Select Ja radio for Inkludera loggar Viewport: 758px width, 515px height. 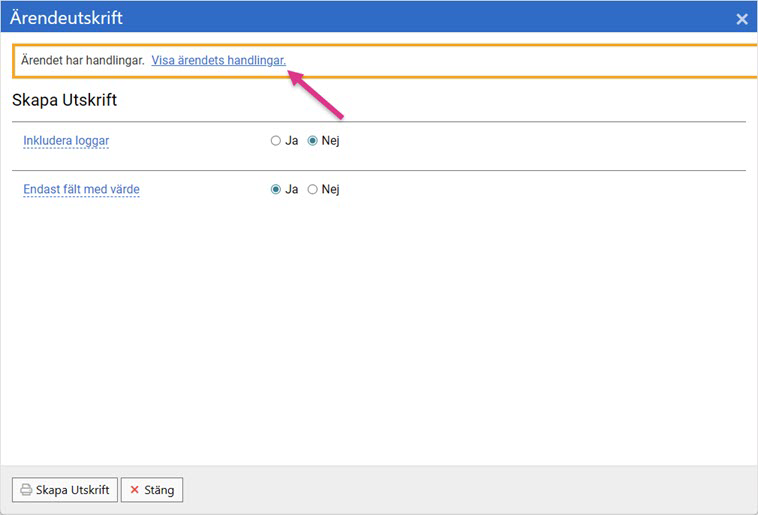tap(276, 141)
